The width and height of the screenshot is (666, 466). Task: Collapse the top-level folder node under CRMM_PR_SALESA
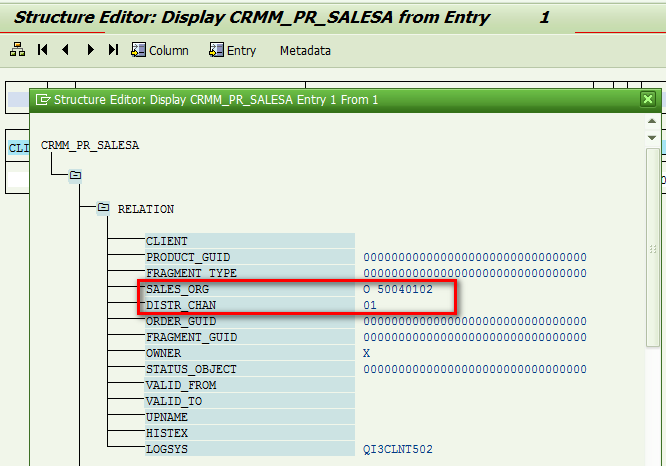tap(75, 175)
